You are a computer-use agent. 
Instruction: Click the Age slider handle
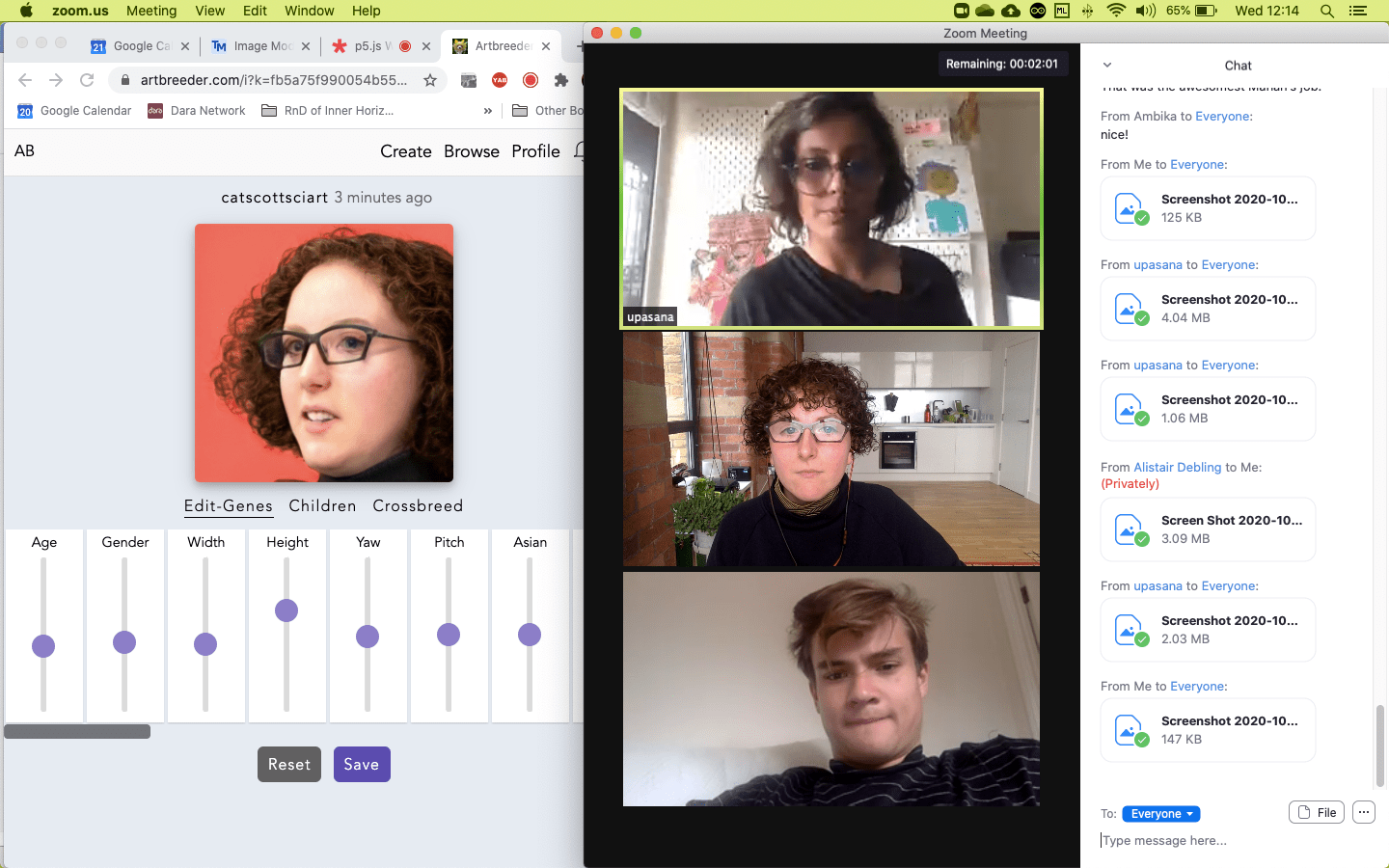(x=43, y=646)
